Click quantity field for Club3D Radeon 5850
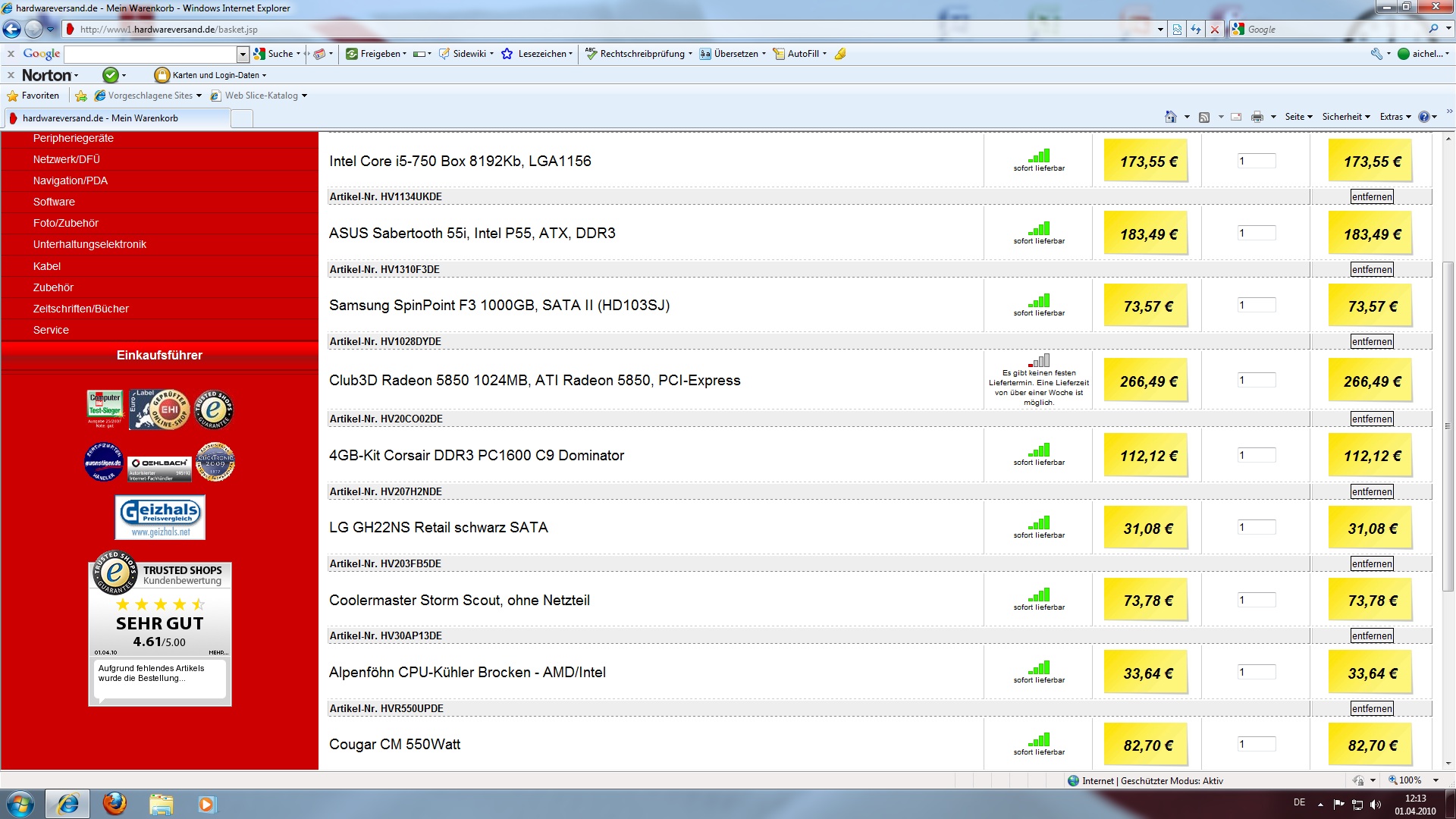Screen dimensions: 1456x819 (1256, 380)
